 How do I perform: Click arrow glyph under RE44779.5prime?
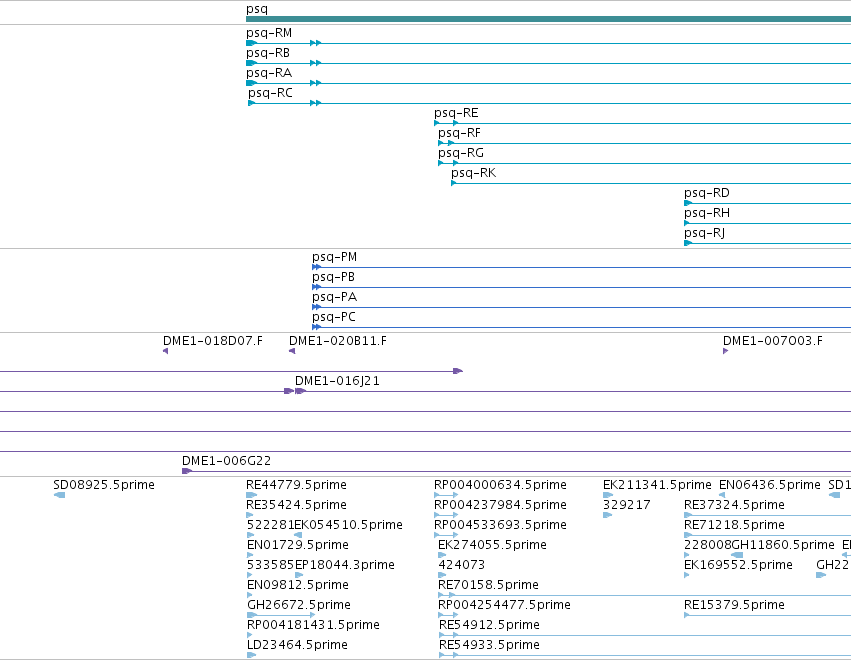tap(251, 495)
